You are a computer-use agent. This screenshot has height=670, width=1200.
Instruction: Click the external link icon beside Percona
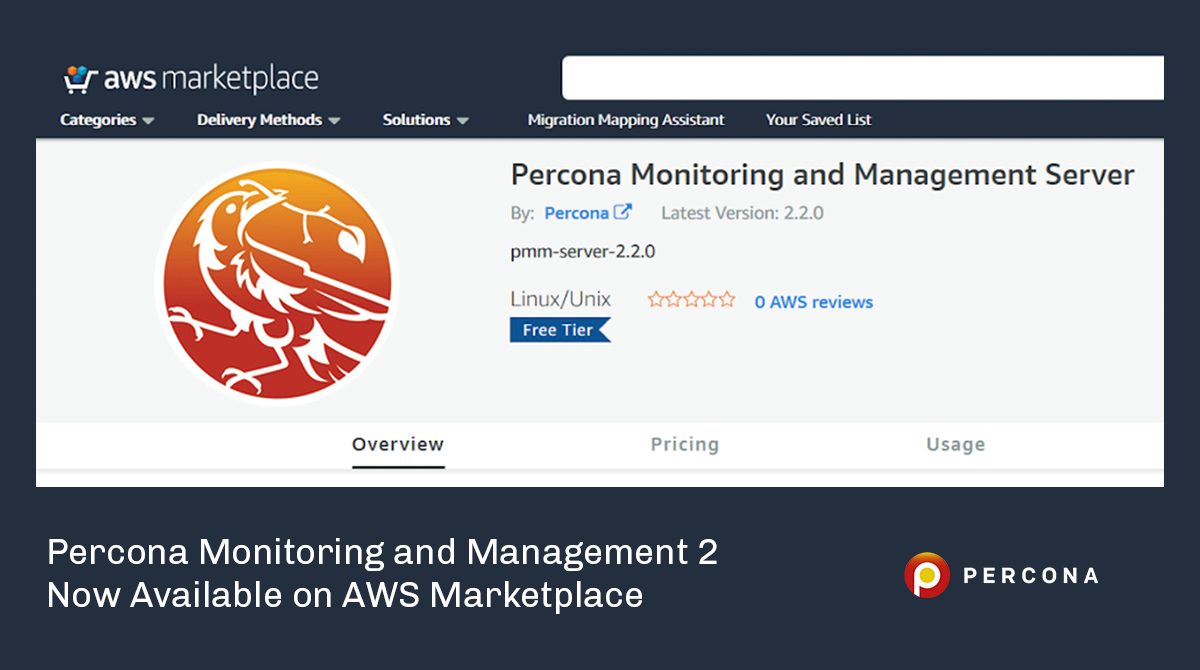point(623,212)
